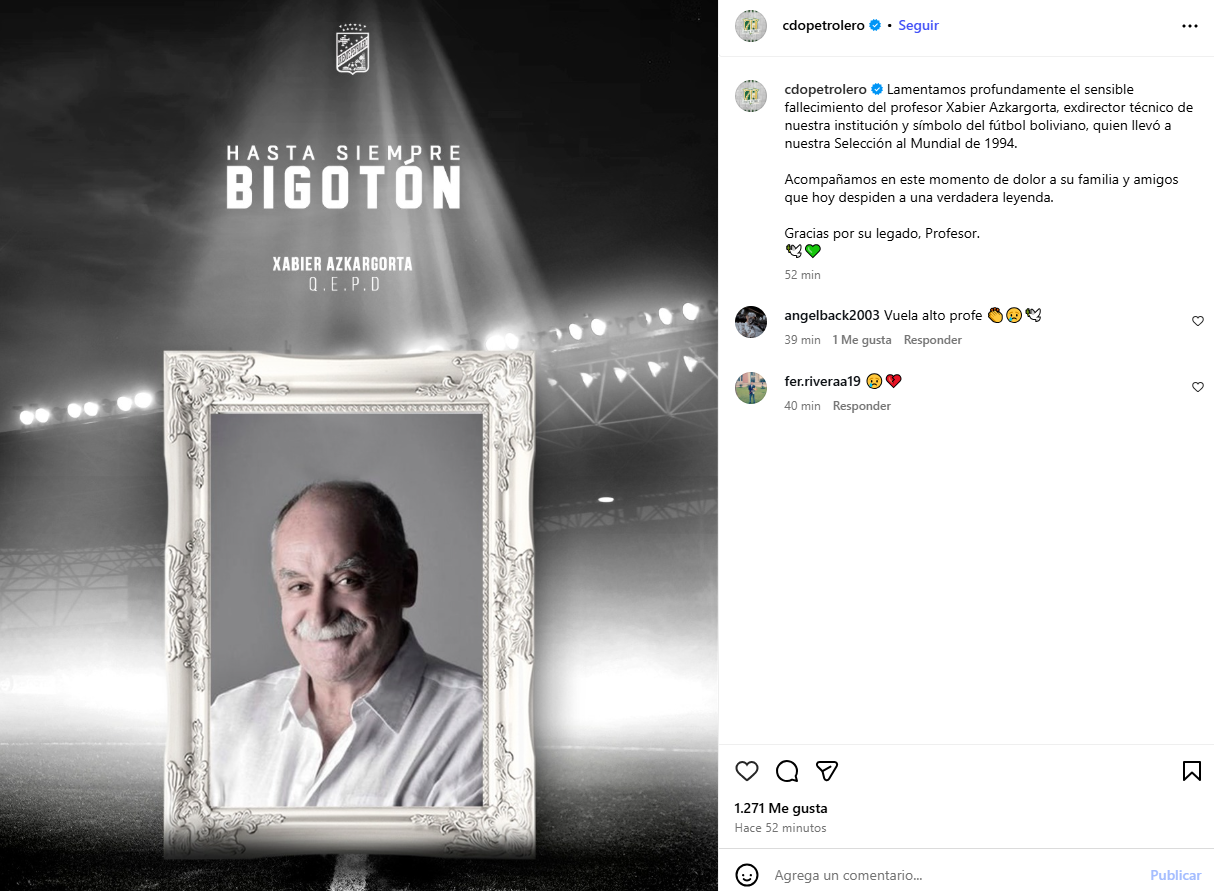View likes on angelback2003's comment
This screenshot has width=1214, height=891.
861,340
